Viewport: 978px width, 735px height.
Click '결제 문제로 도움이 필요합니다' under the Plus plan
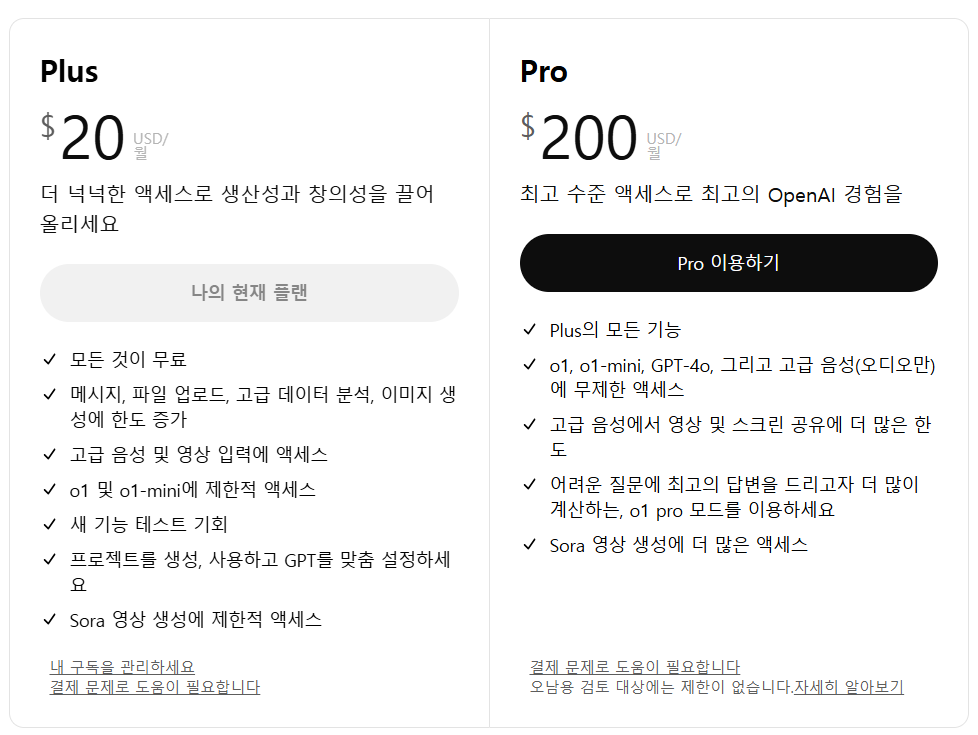(x=155, y=687)
